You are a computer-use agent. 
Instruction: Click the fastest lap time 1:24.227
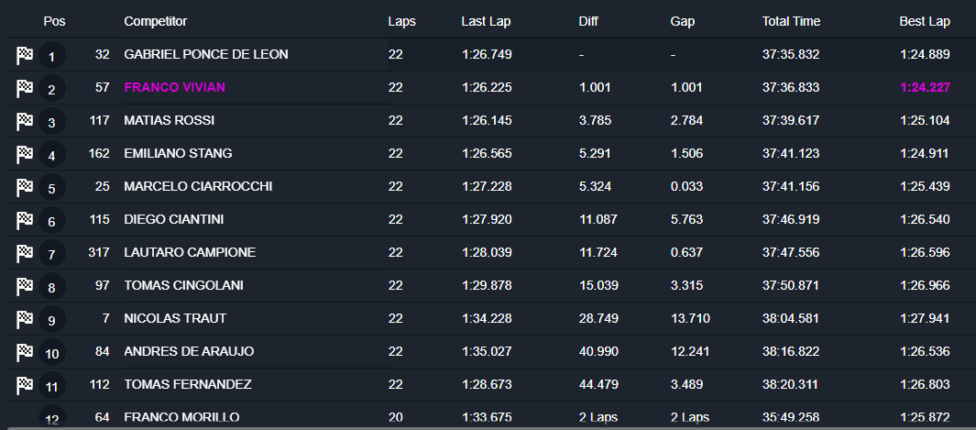tap(924, 88)
